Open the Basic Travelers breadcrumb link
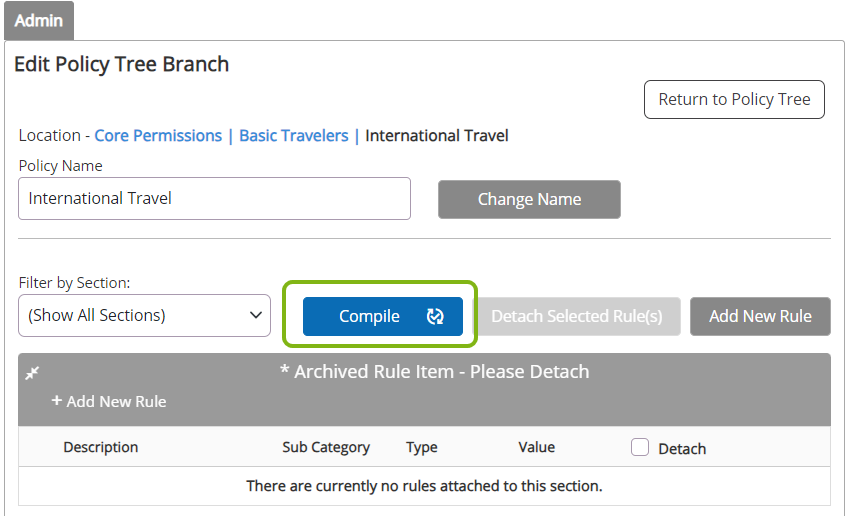Screen dimensions: 849x516 click(293, 135)
